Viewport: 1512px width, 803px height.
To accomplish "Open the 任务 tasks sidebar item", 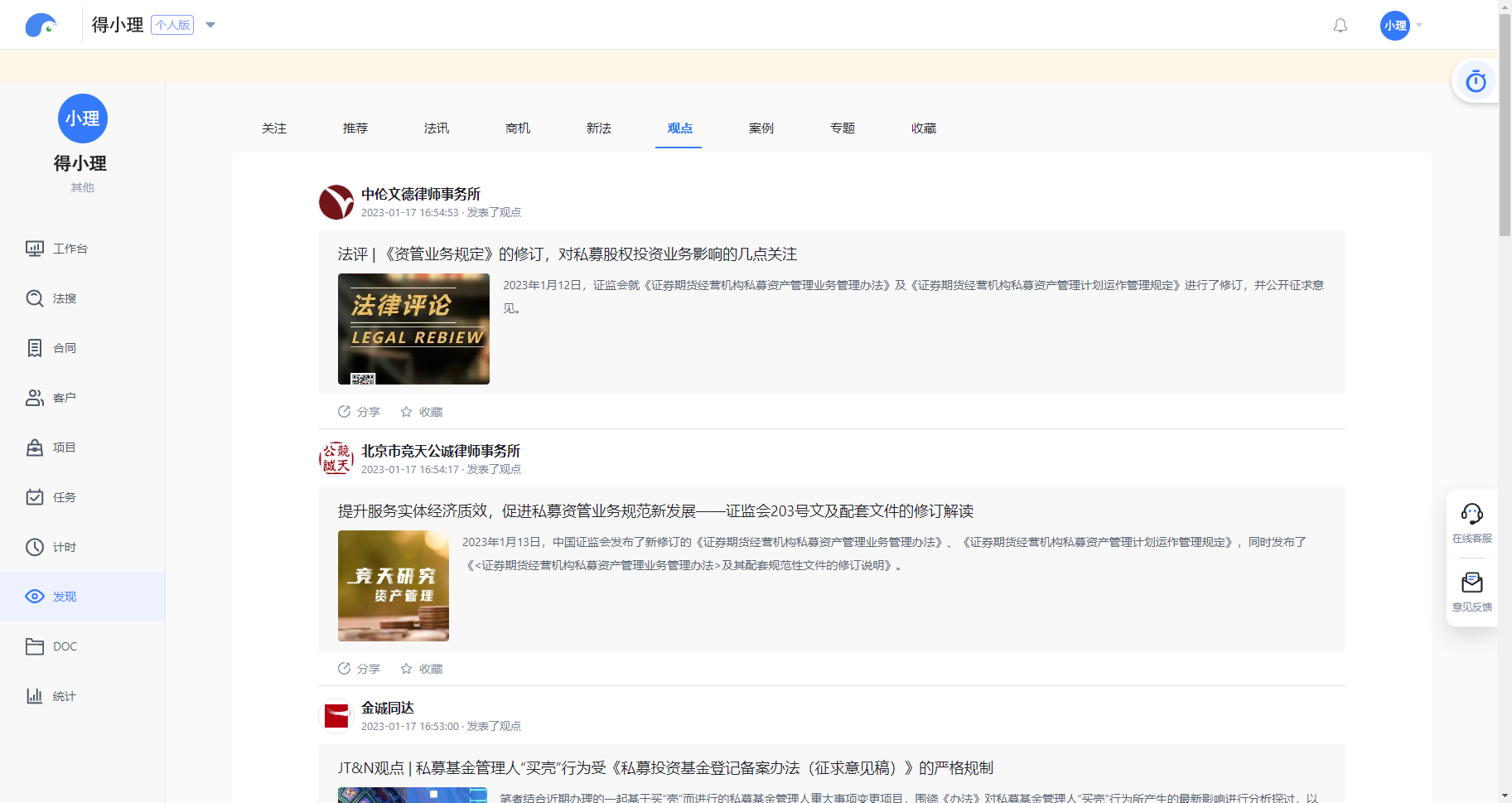I will [x=82, y=497].
